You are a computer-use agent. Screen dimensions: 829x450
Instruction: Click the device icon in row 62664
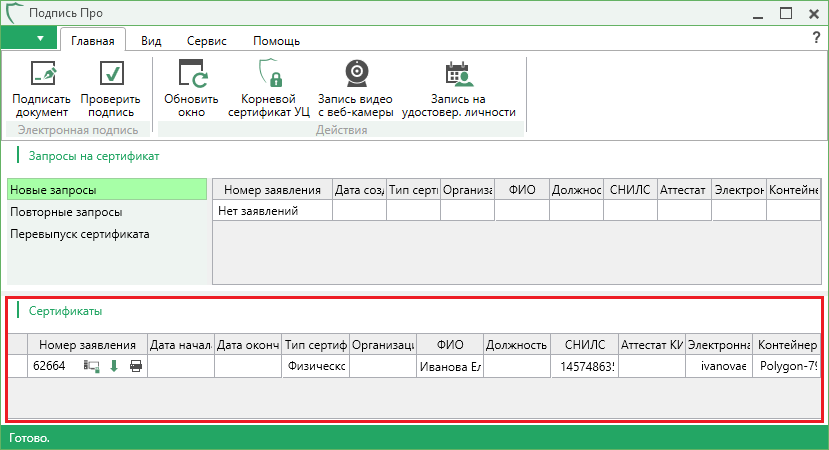coord(92,366)
